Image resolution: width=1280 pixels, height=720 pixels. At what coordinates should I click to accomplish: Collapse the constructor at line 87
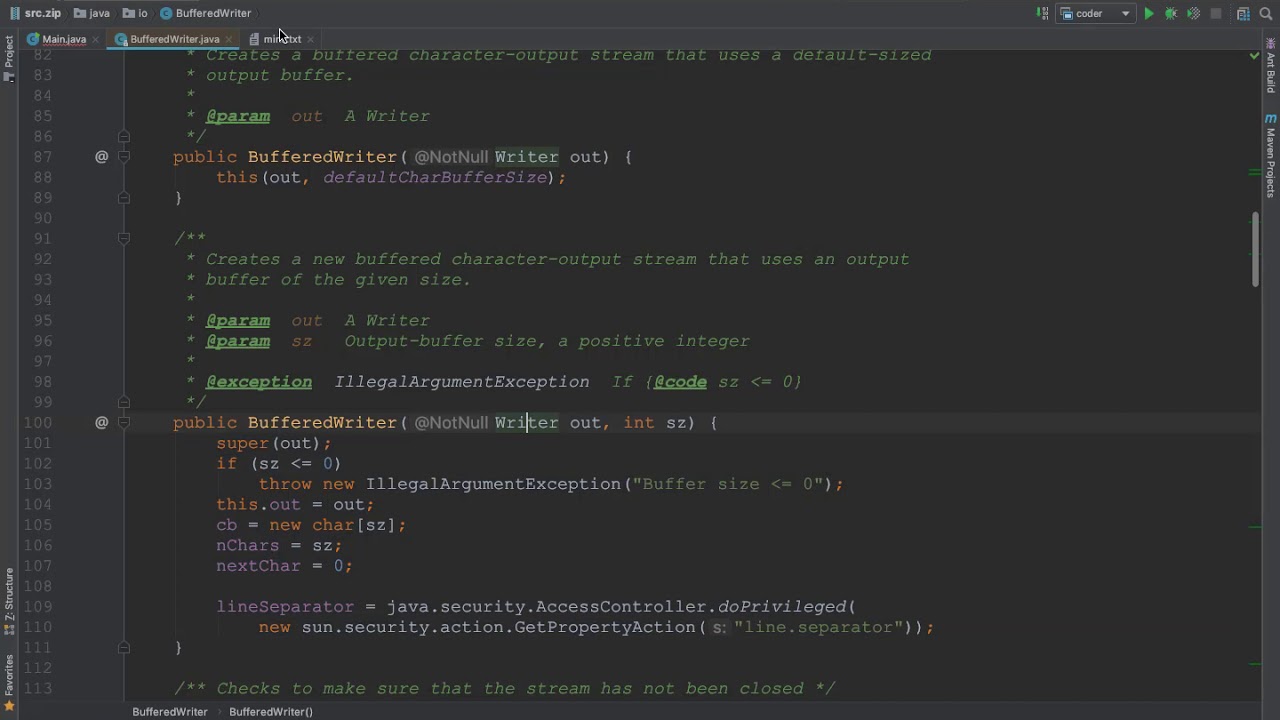click(124, 157)
